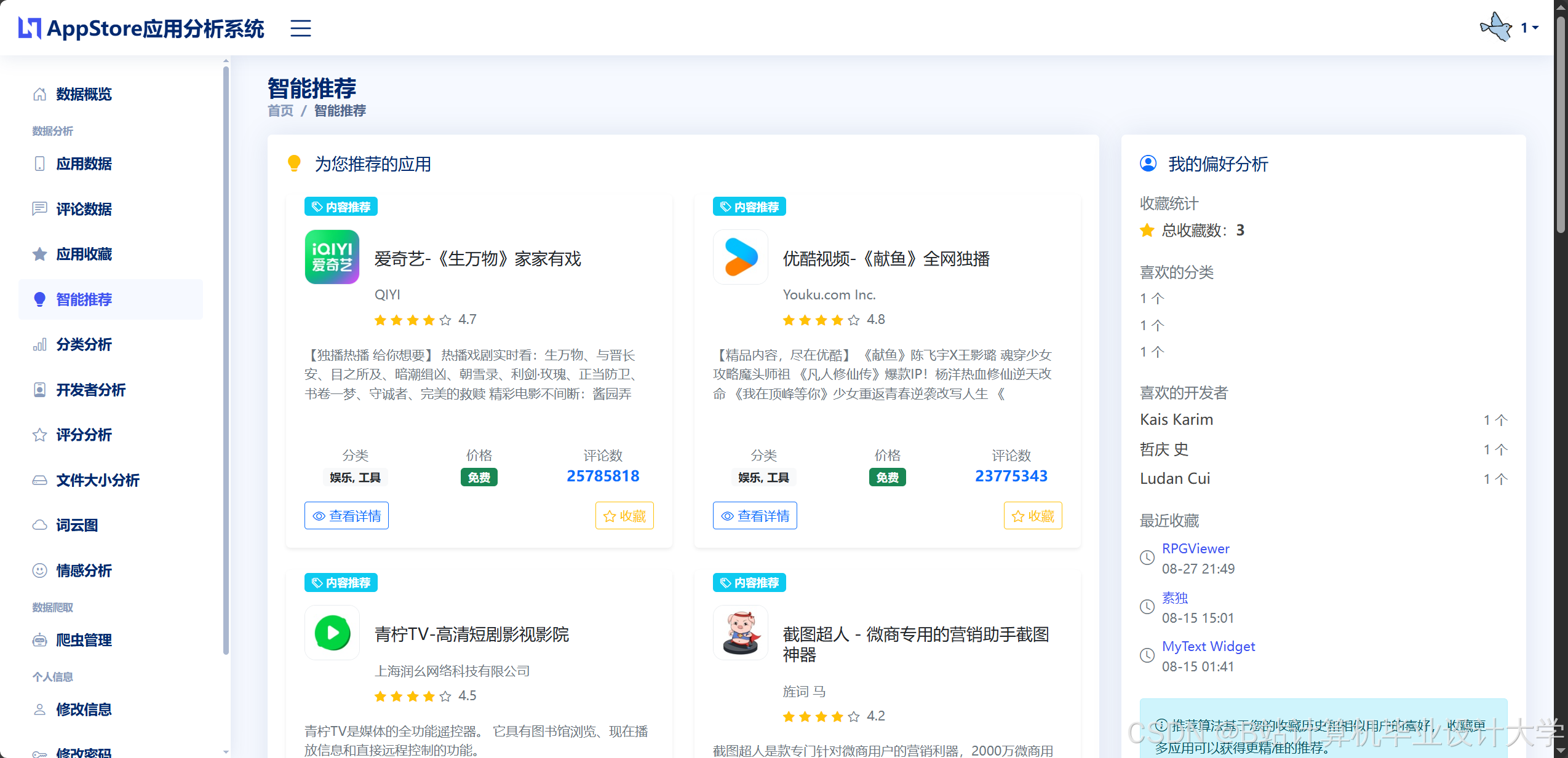
Task: Open 文件大小分析 disk icon item
Action: click(40, 480)
